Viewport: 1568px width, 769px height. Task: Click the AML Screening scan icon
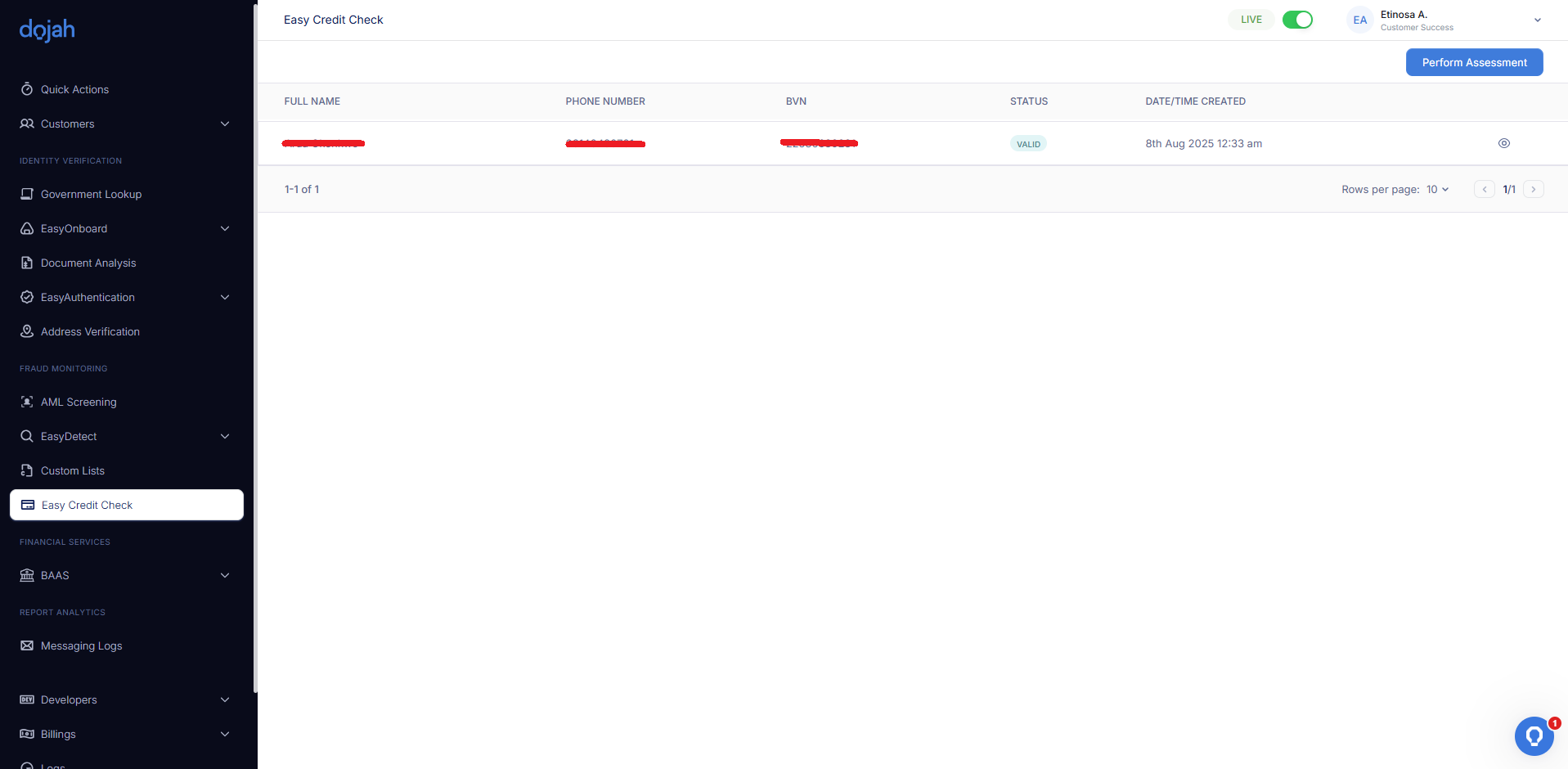tap(27, 402)
